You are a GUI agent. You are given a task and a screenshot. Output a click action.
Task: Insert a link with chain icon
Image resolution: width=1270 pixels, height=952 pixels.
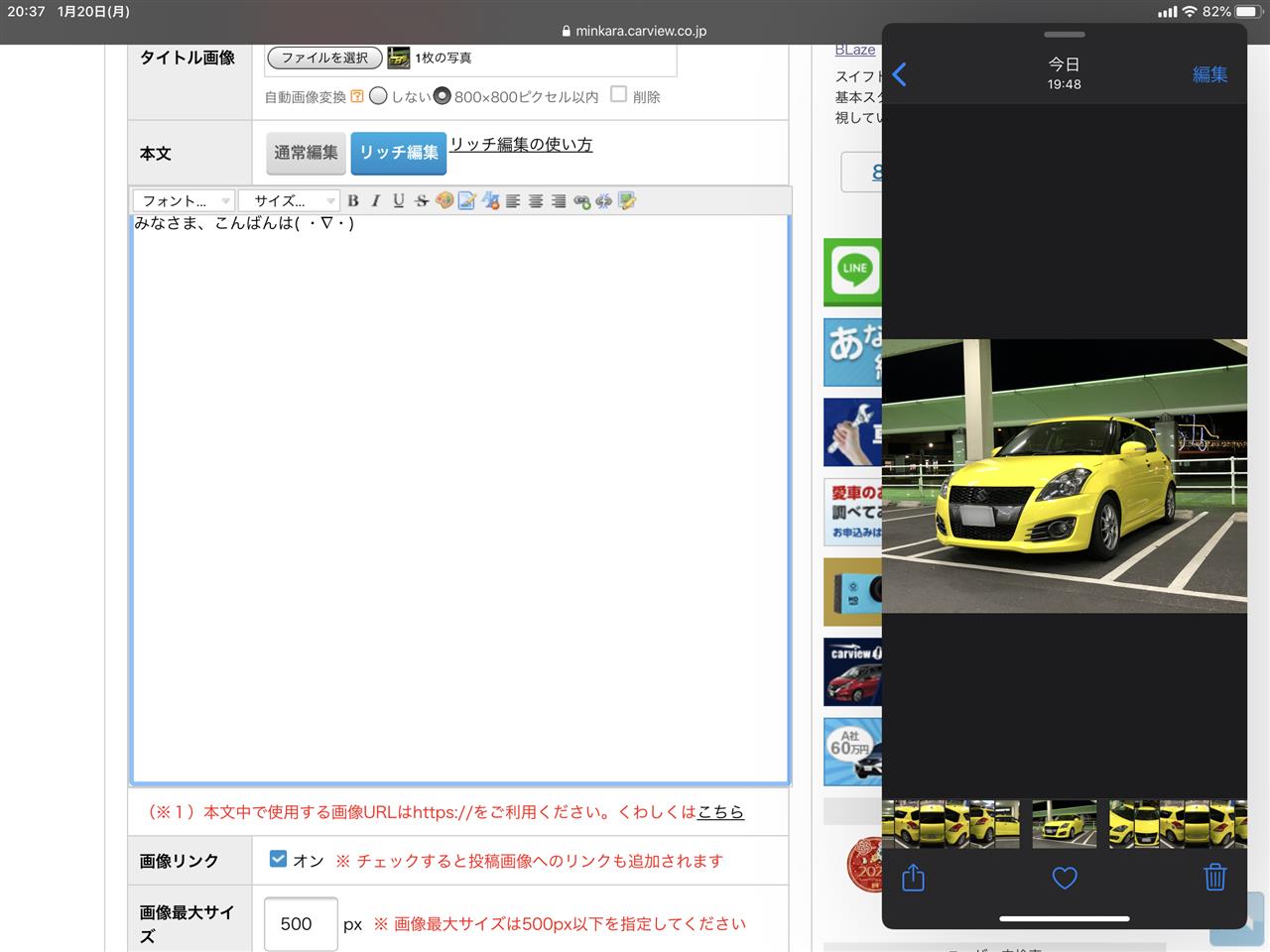tap(581, 200)
